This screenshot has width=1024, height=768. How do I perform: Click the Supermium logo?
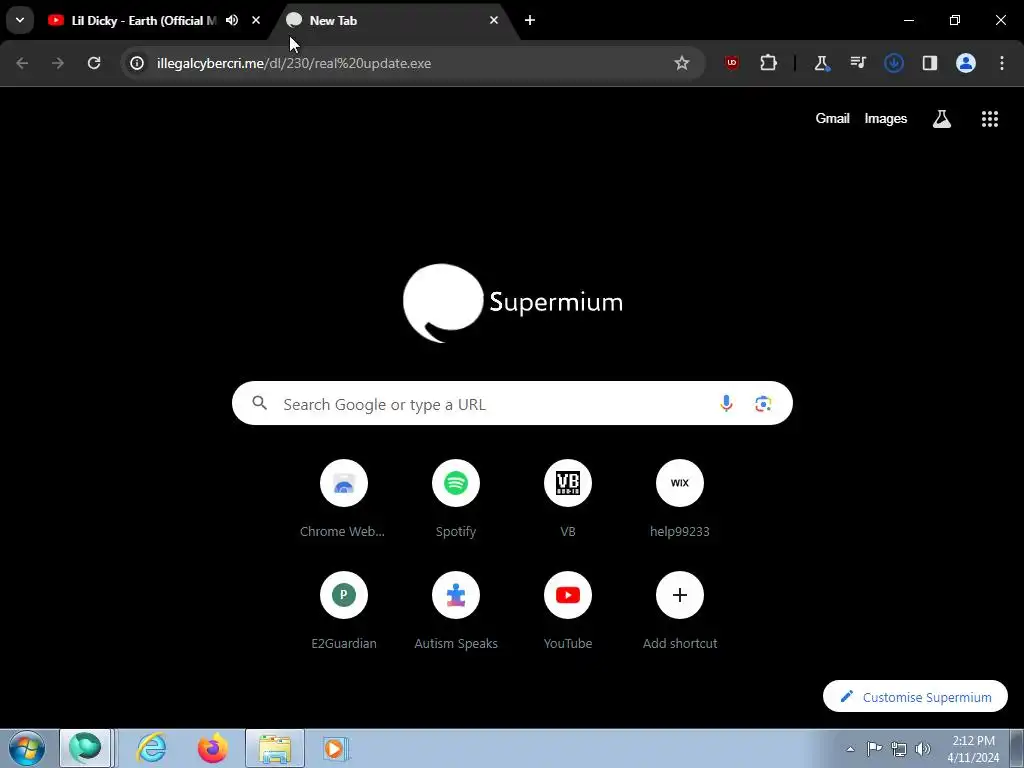513,303
